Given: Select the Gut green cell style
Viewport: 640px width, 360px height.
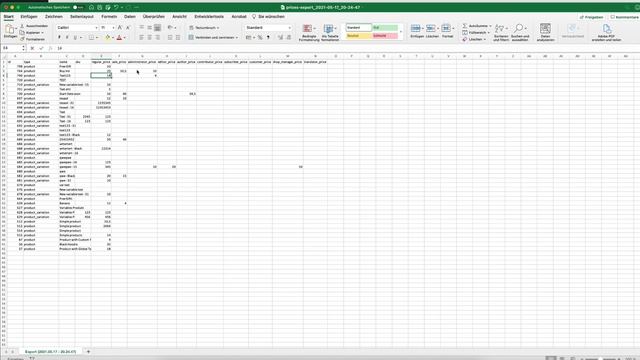Looking at the screenshot, I should click(x=385, y=28).
